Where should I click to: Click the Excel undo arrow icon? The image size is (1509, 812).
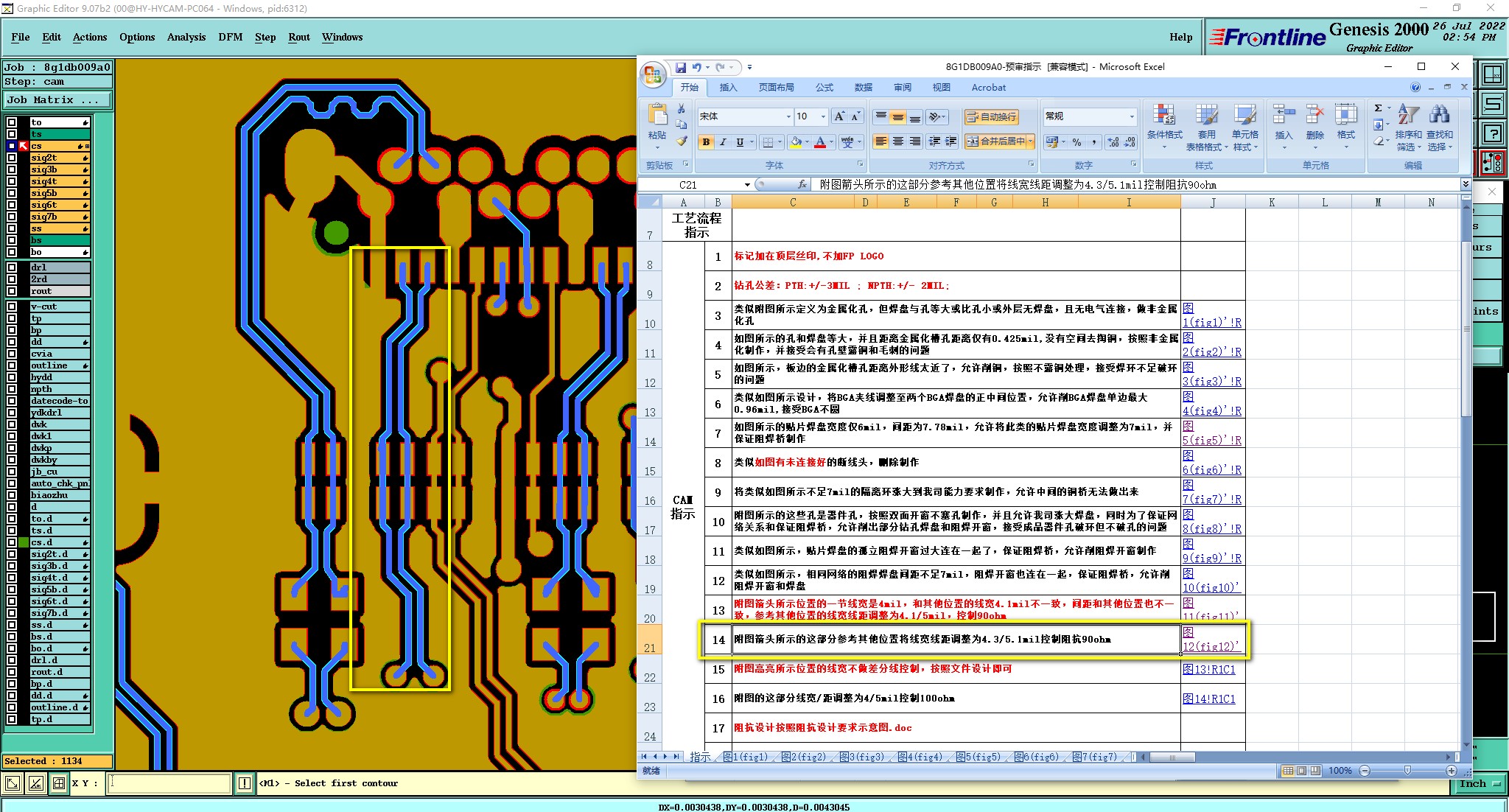click(x=696, y=67)
